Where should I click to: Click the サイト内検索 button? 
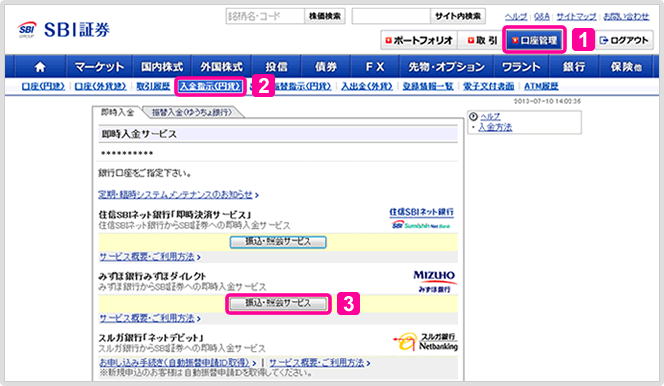tap(458, 16)
